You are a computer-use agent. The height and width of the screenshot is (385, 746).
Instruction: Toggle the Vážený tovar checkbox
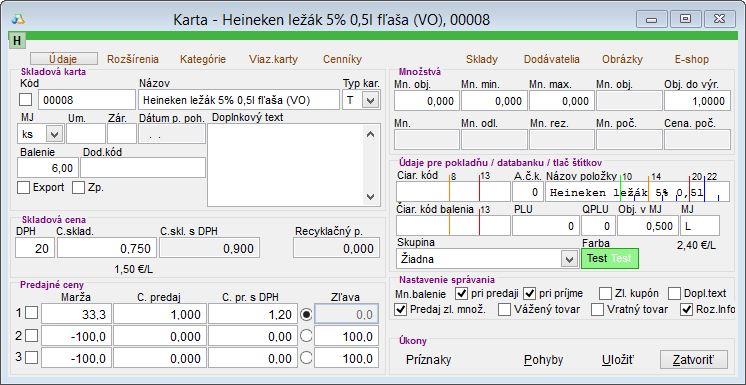504,309
